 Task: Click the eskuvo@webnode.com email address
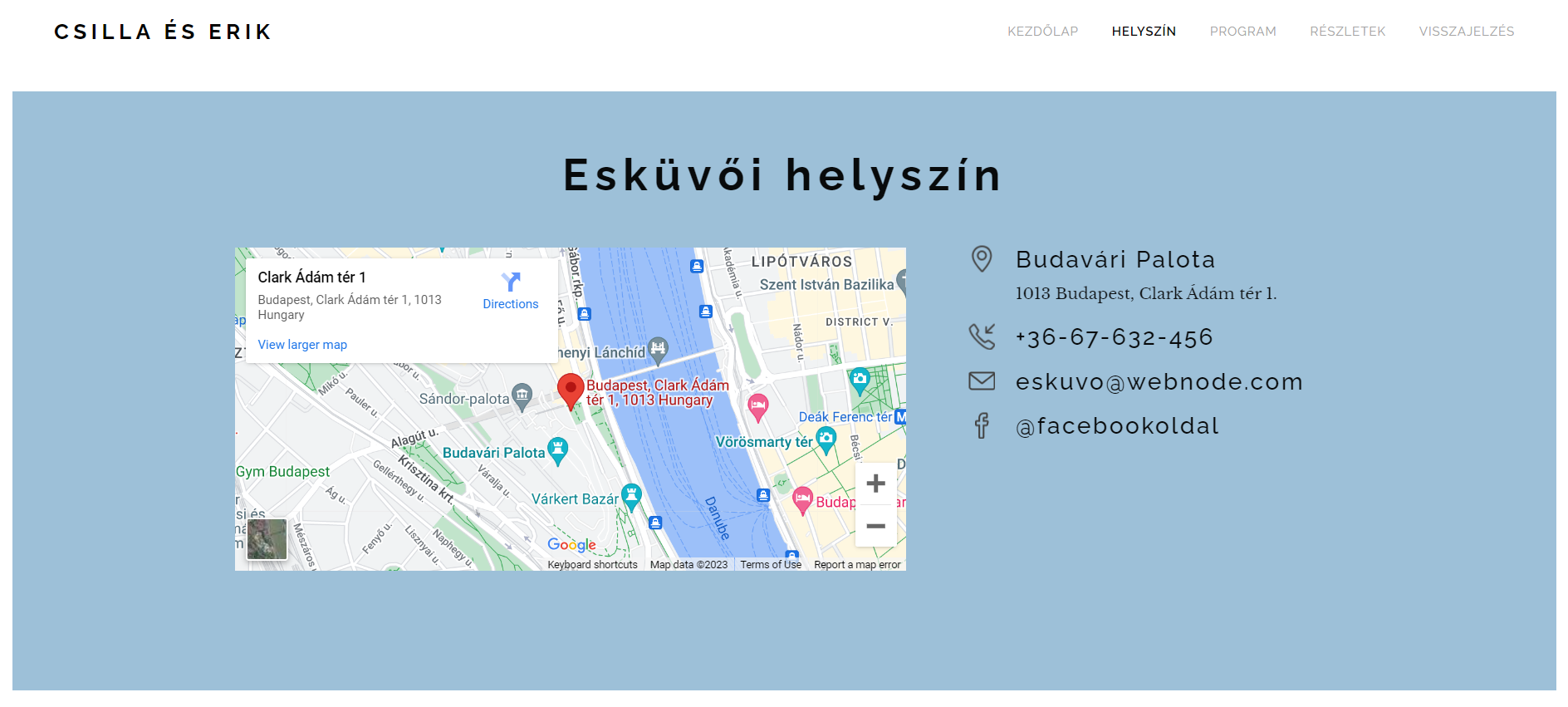click(x=1159, y=382)
